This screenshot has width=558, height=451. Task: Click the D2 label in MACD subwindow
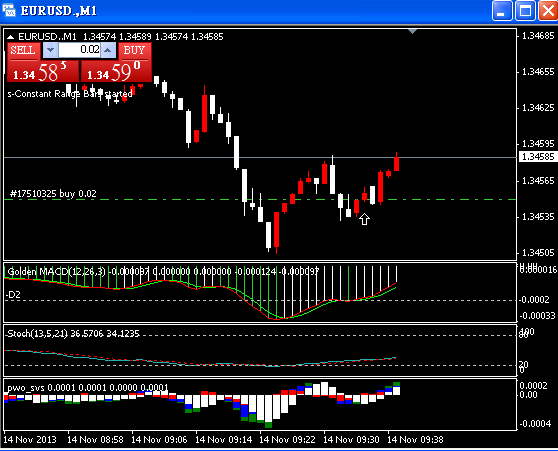click(x=14, y=295)
